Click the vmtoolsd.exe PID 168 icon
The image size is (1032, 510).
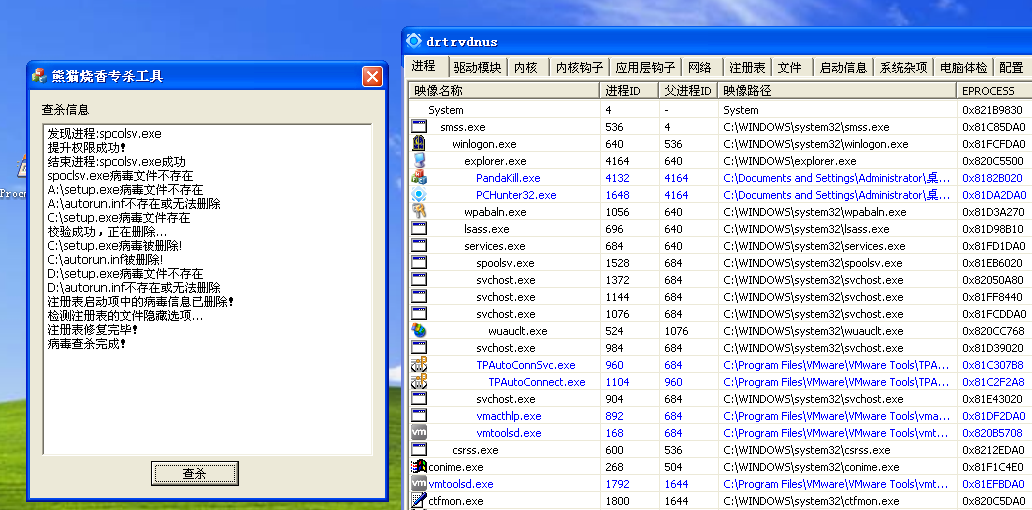419,433
